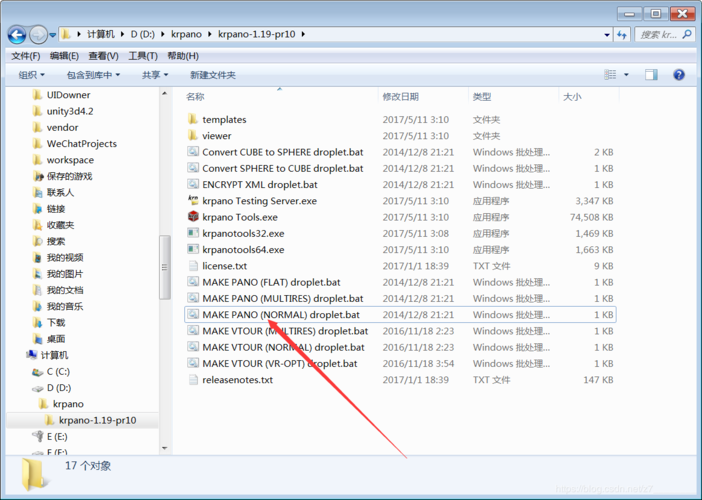
Task: Open the 工具(T) menu
Action: tap(143, 56)
